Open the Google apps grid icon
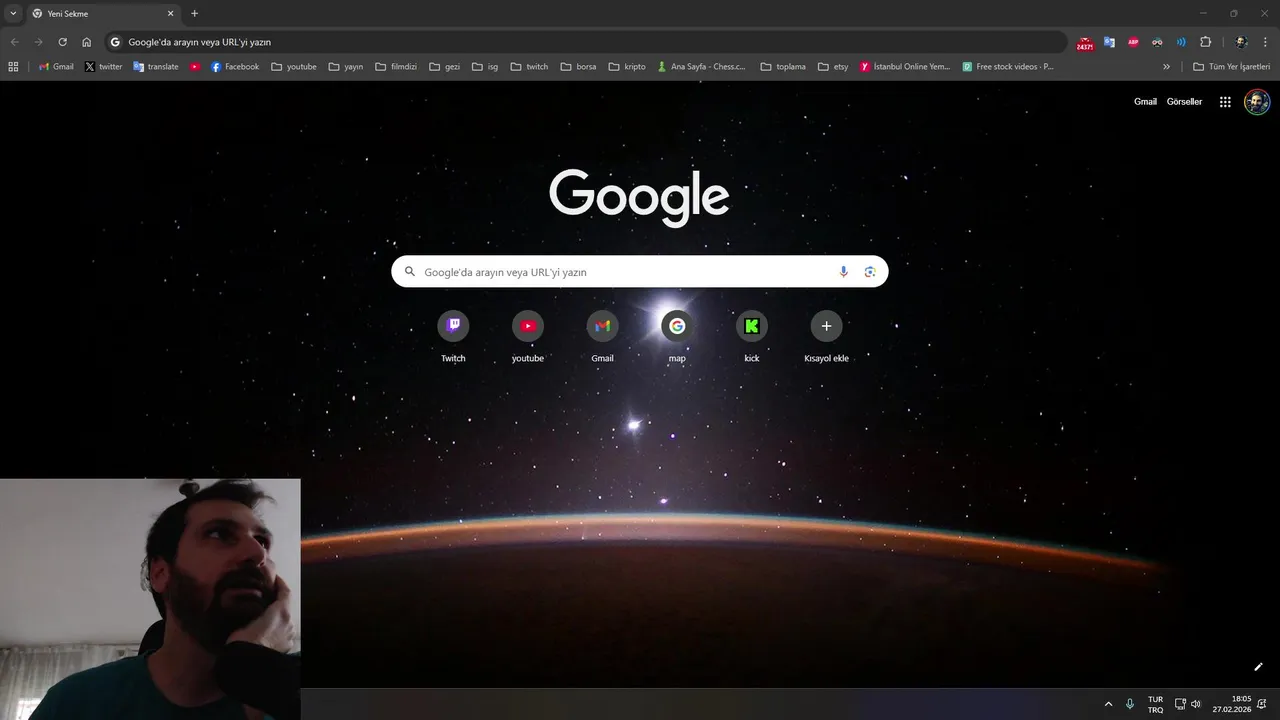The width and height of the screenshot is (1280, 720). 1225,102
